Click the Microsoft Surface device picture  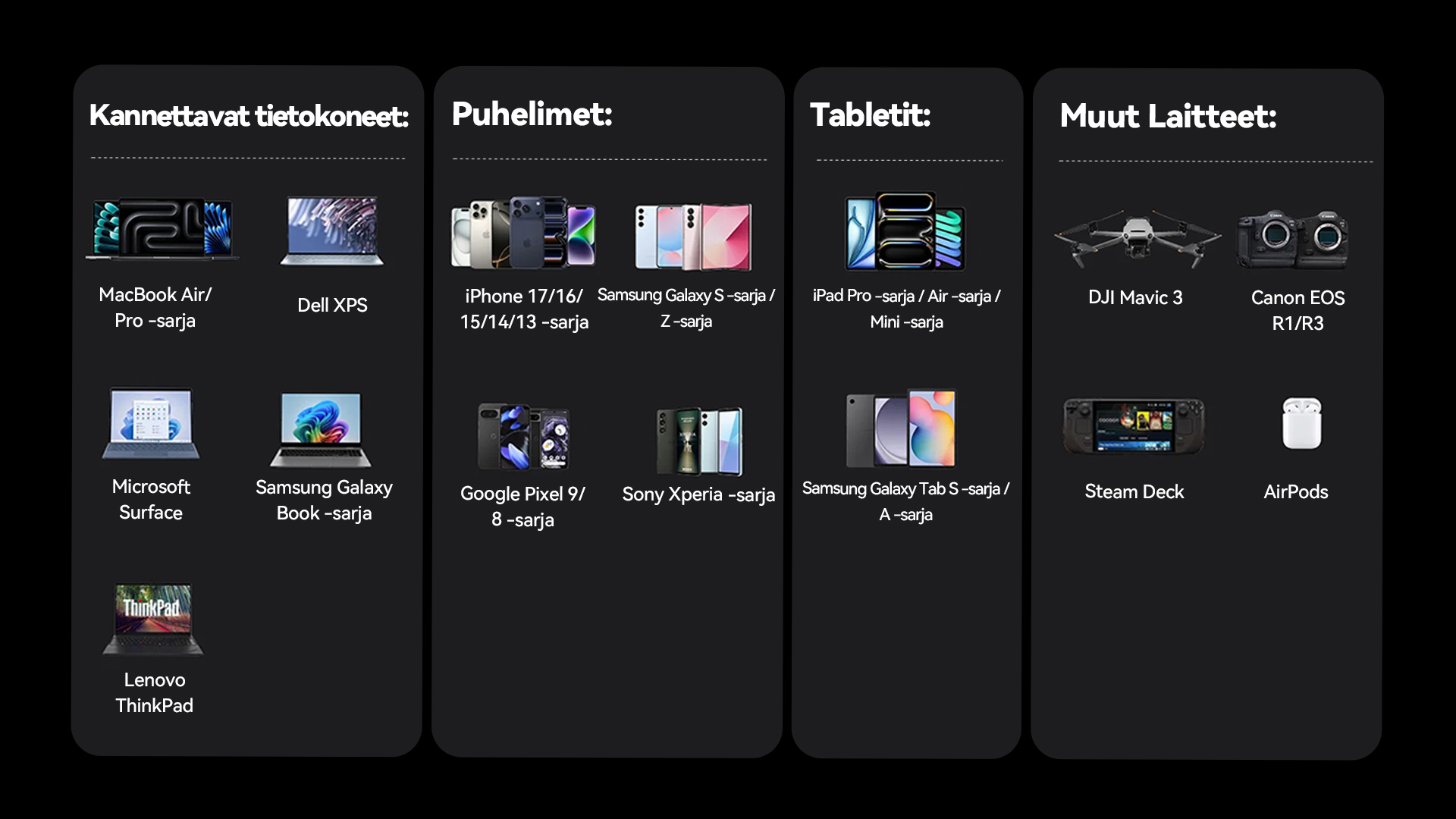click(151, 424)
